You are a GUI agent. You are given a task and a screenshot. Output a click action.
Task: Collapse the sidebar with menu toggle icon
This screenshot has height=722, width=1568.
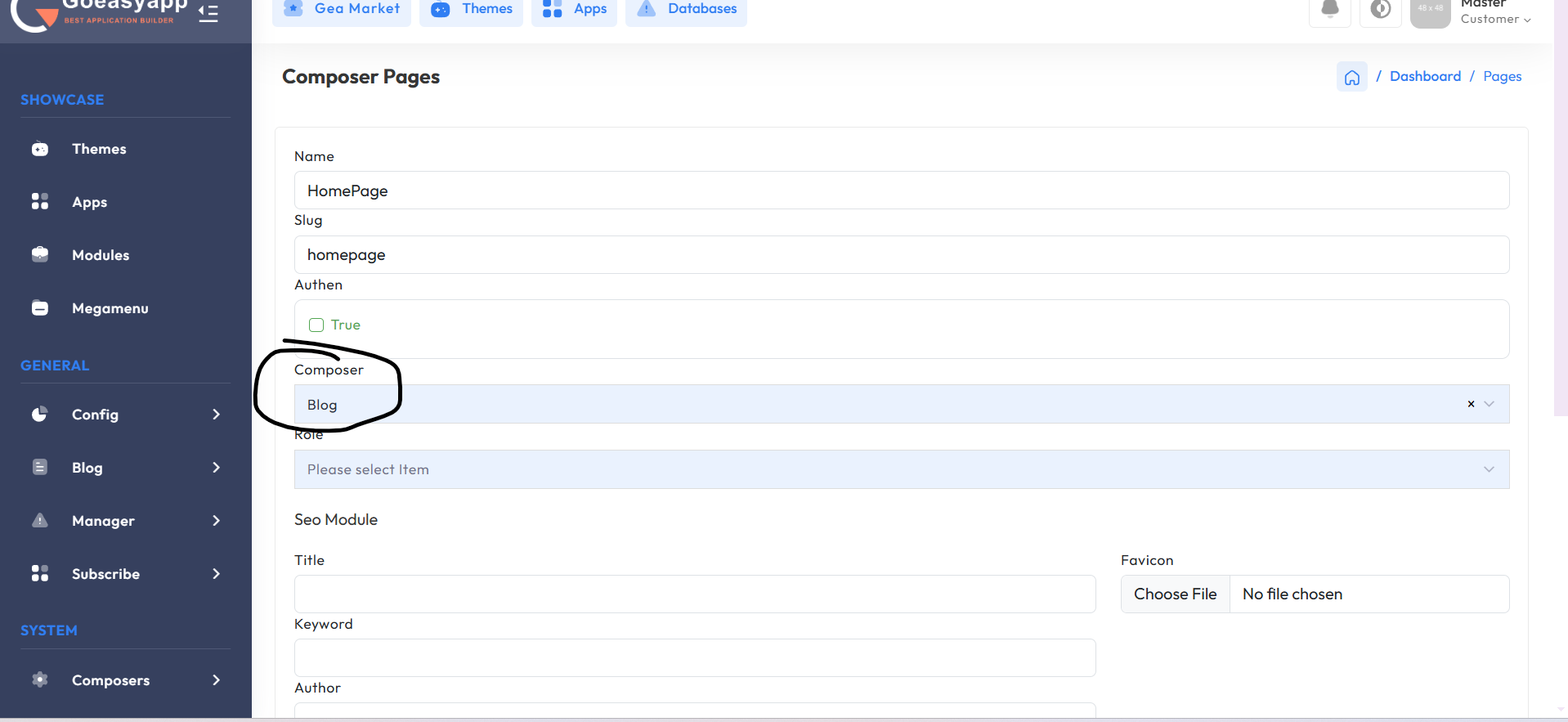click(208, 13)
